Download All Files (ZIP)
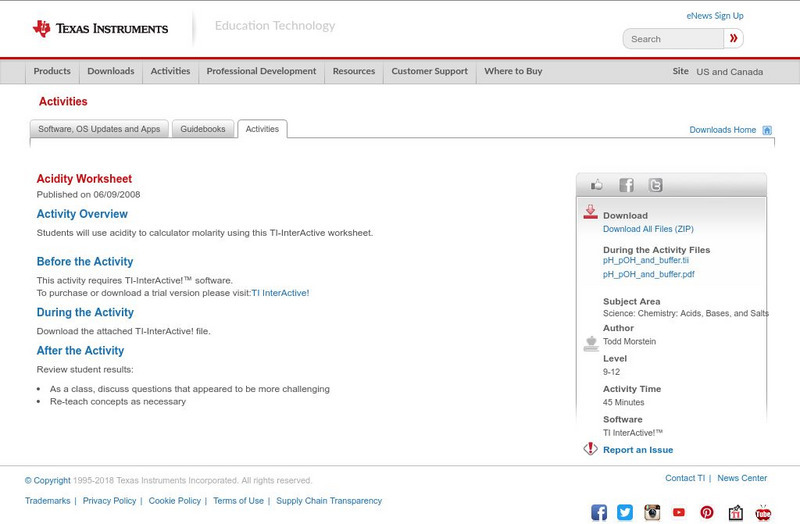Screen dimensions: 800x524 click(648, 229)
